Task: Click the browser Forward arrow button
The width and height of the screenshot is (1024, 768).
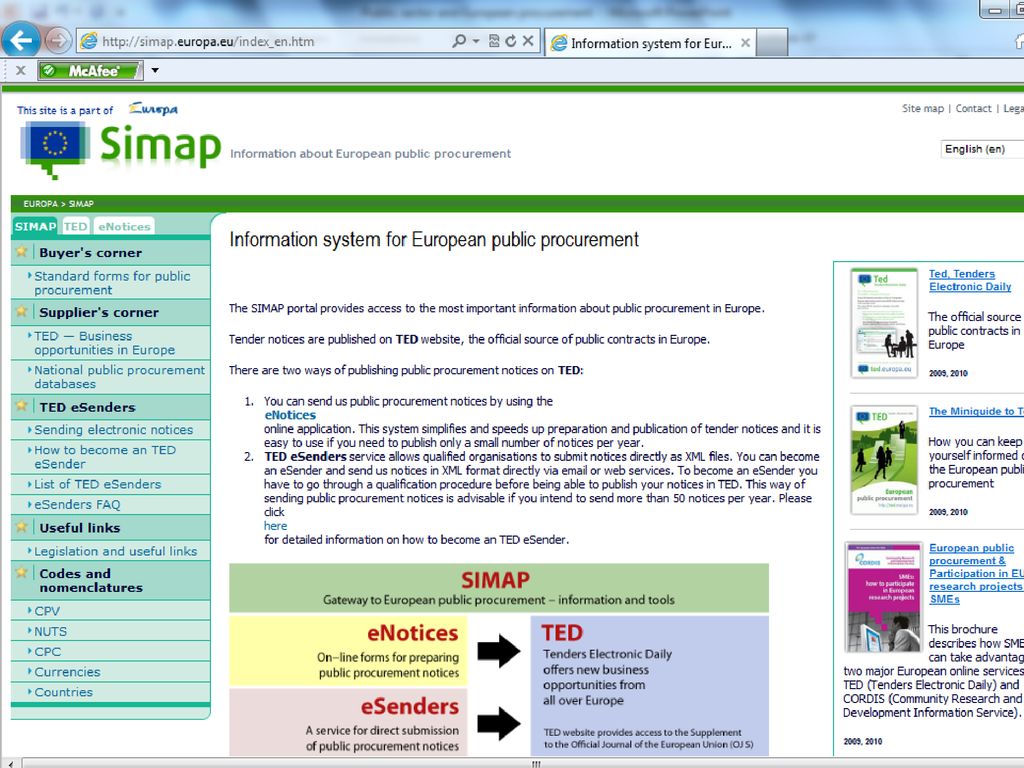Action: (57, 41)
